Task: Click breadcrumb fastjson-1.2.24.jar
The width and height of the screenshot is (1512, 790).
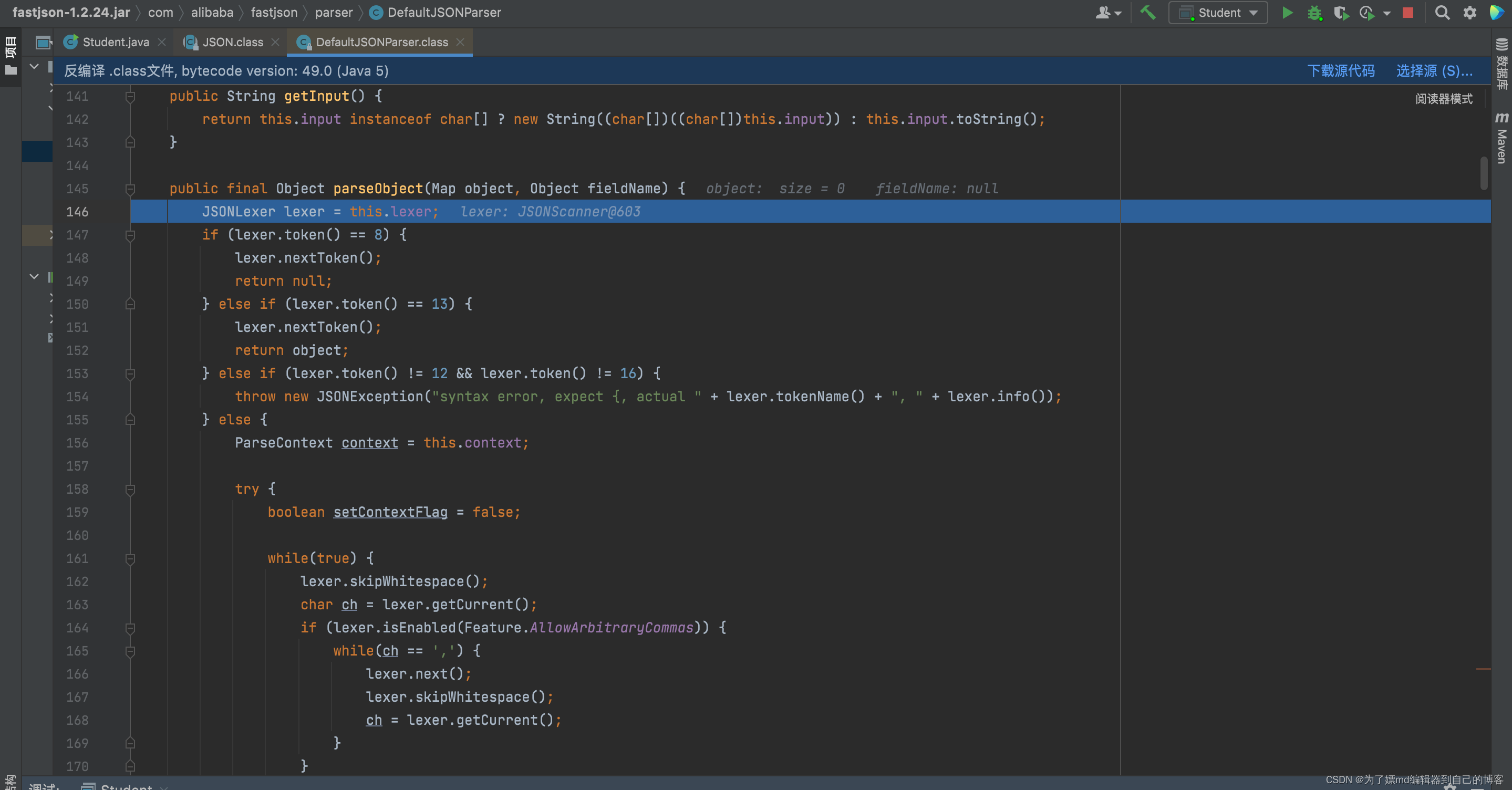Action: point(71,12)
